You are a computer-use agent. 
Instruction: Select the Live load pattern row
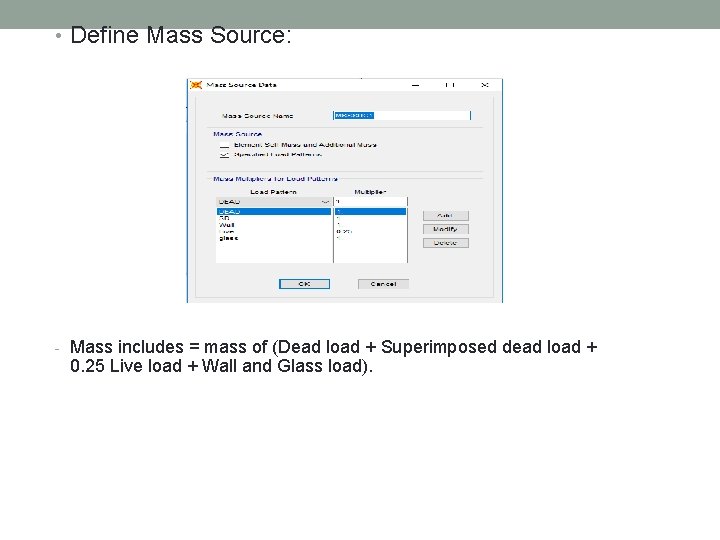point(274,232)
